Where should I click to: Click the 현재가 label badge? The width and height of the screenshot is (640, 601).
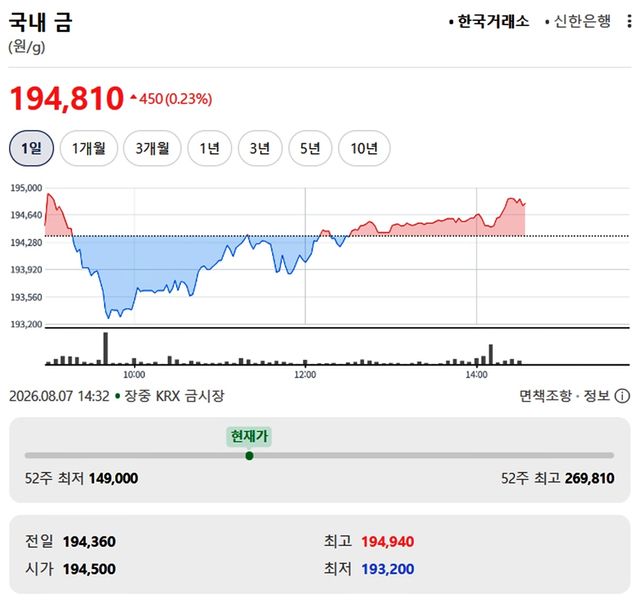coord(249,436)
